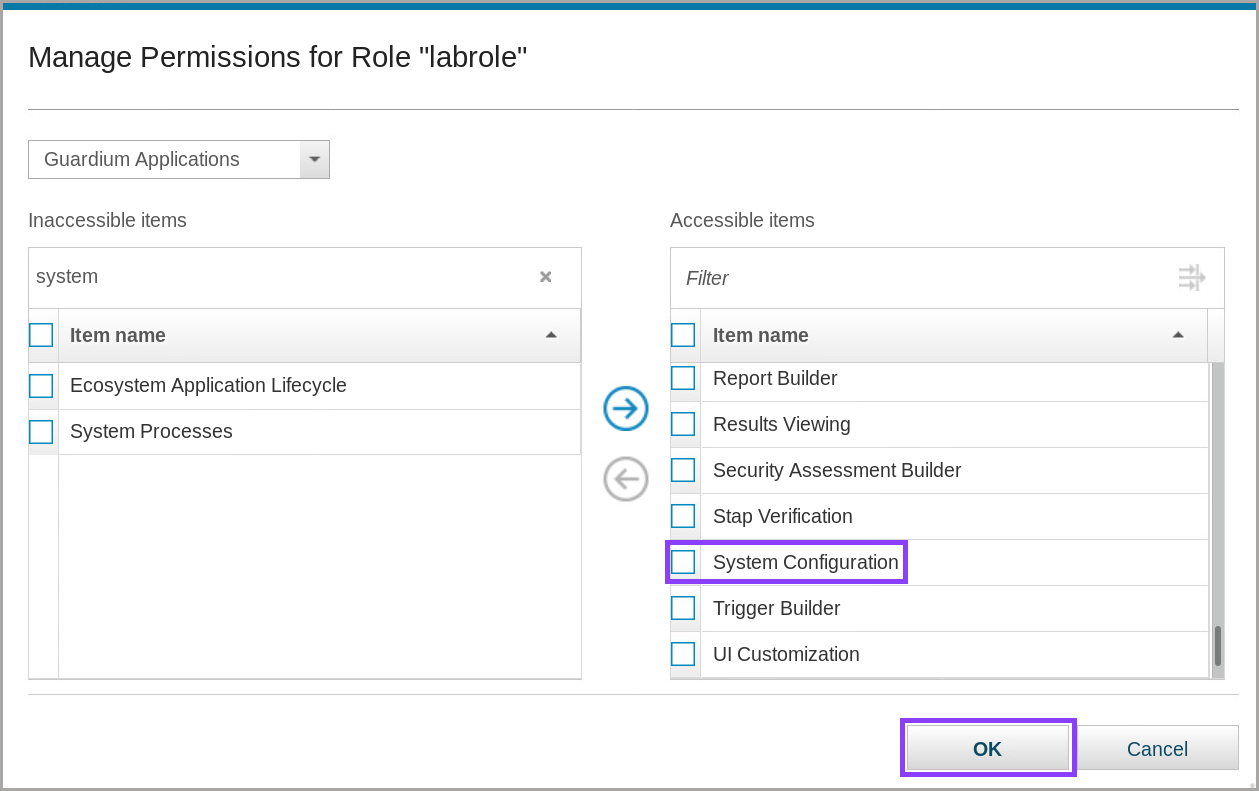Click the 'Results Viewing' row text
Viewport: 1259px width, 791px height.
[x=782, y=424]
